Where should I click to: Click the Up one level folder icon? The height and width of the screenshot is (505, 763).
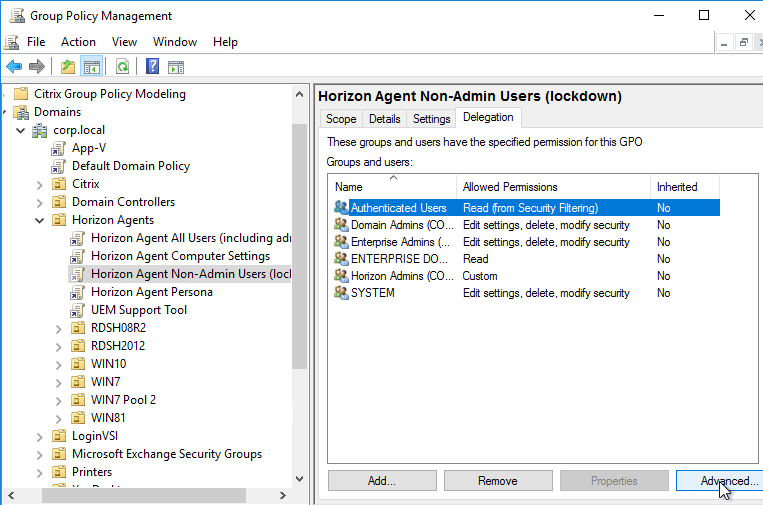coord(68,67)
